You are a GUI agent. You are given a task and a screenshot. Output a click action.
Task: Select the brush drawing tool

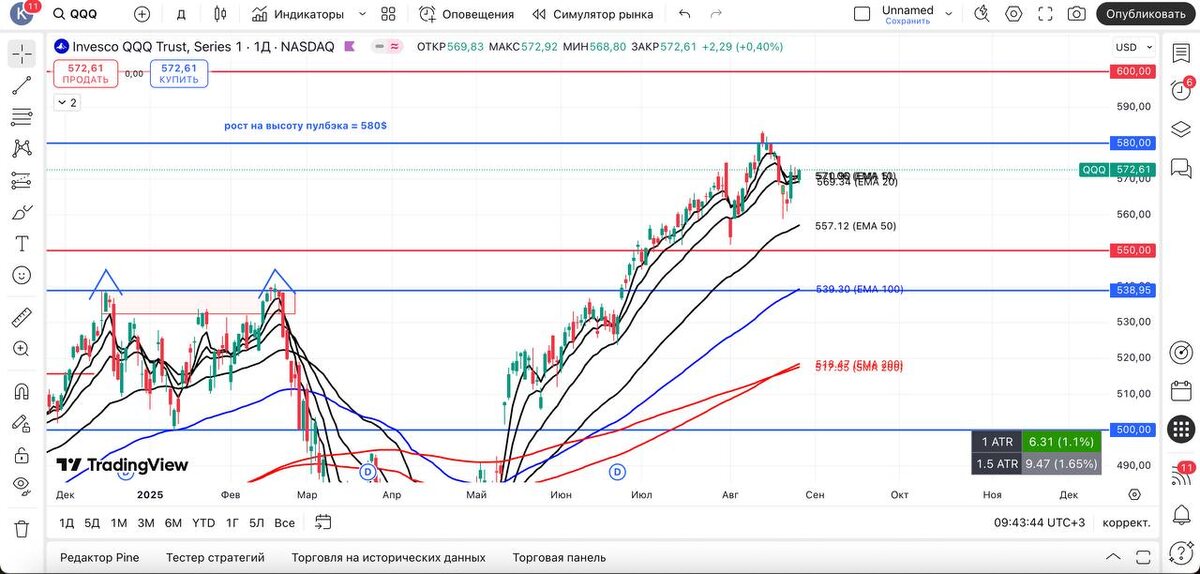[21, 212]
